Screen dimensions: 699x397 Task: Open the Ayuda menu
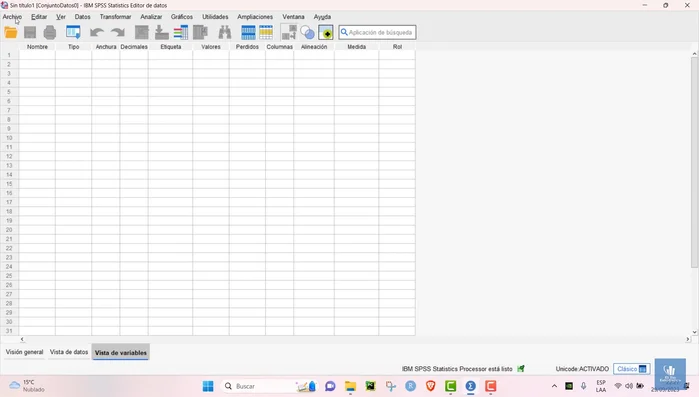pos(322,16)
